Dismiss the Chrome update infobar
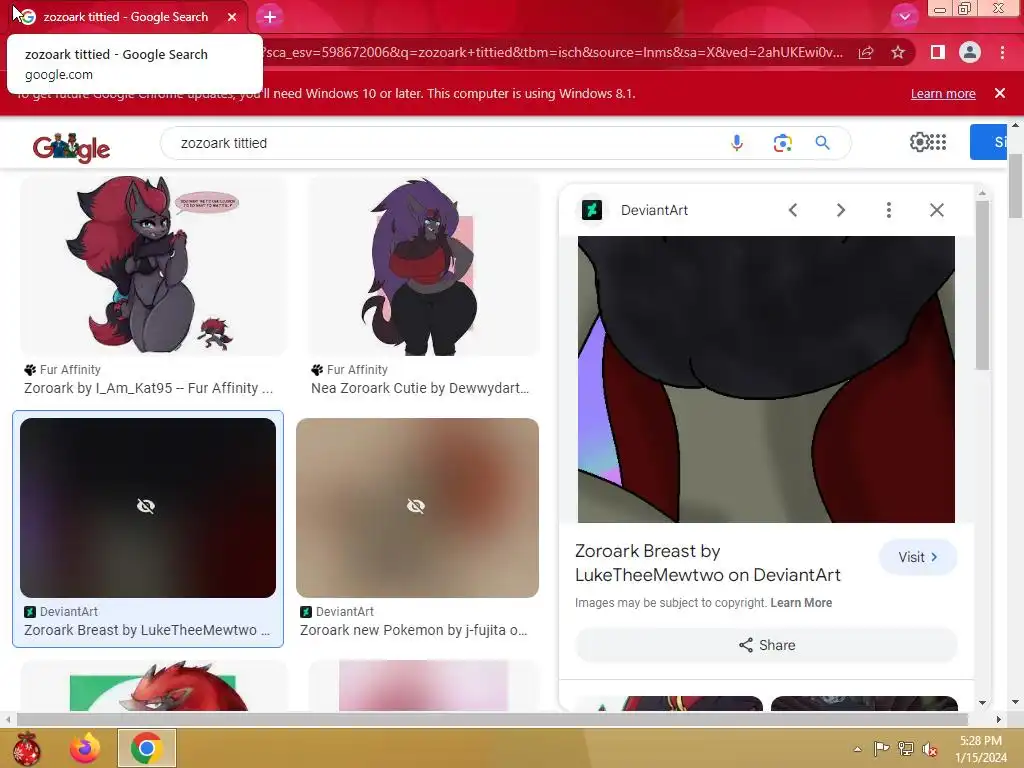This screenshot has height=768, width=1024. click(x=1000, y=93)
